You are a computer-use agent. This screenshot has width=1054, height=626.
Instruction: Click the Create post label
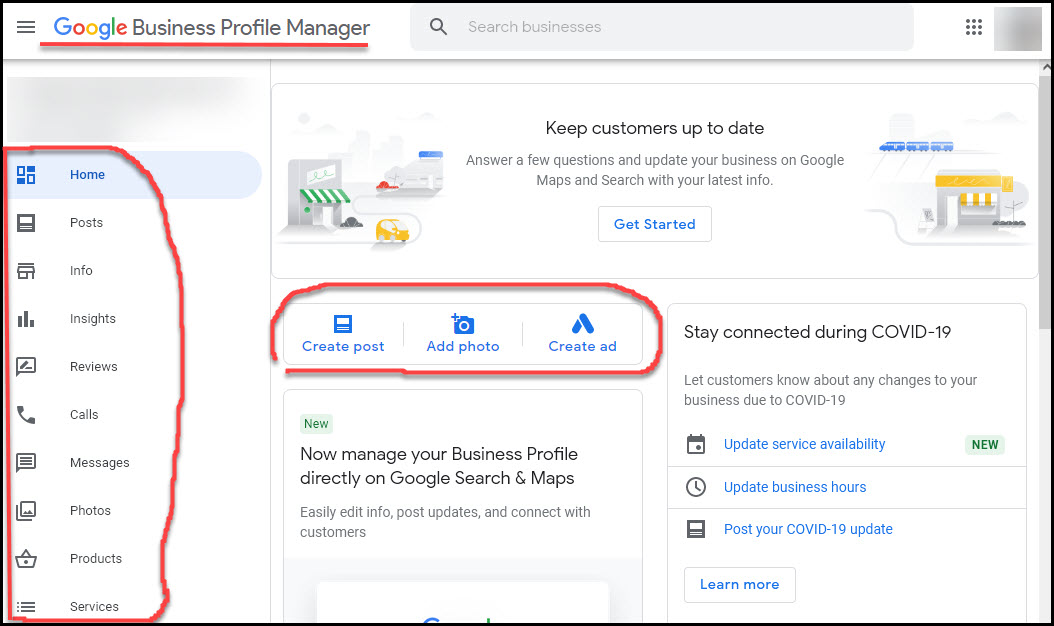pyautogui.click(x=343, y=346)
